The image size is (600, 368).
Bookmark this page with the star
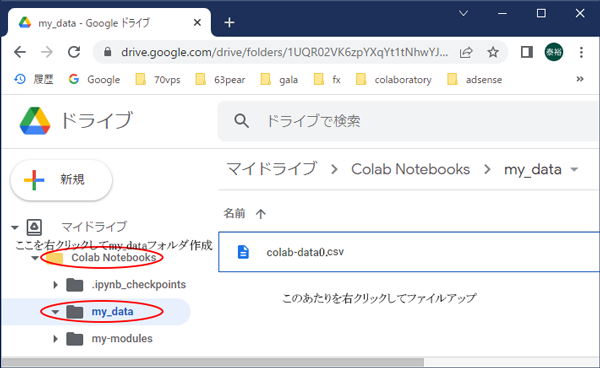click(493, 52)
